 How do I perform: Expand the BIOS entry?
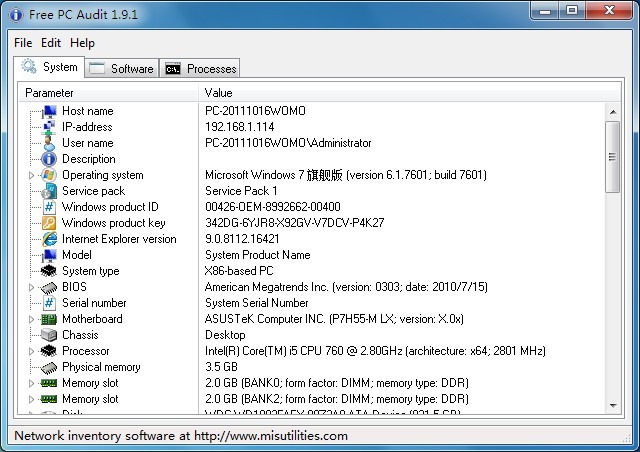click(x=32, y=287)
